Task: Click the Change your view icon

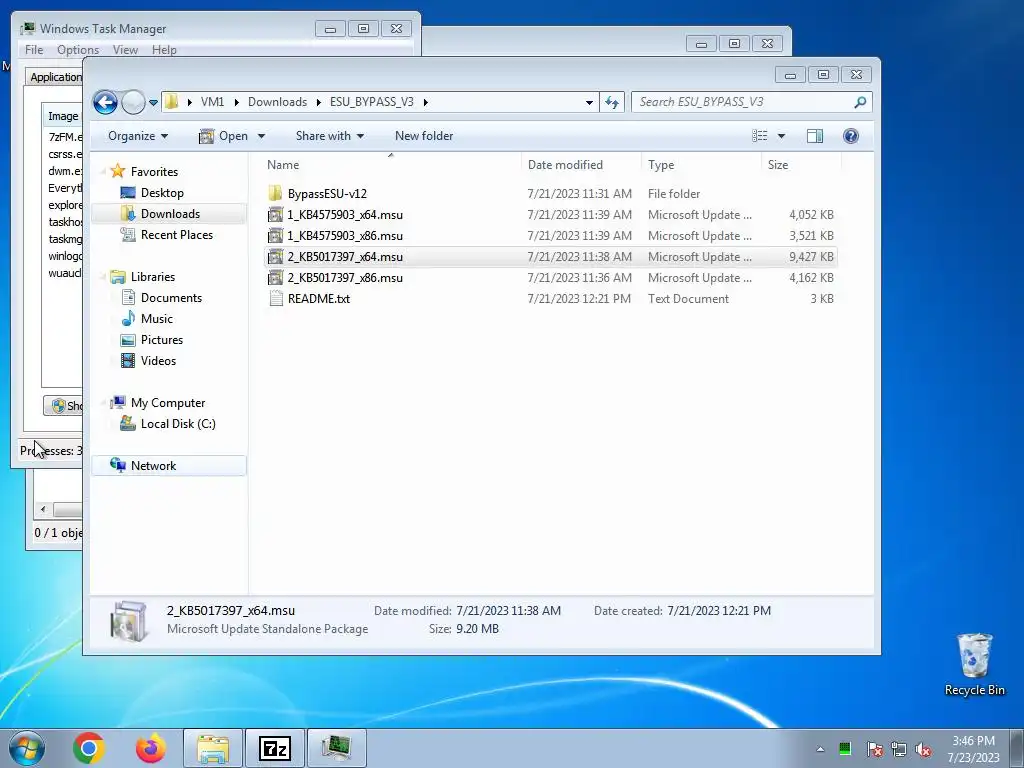Action: 760,136
